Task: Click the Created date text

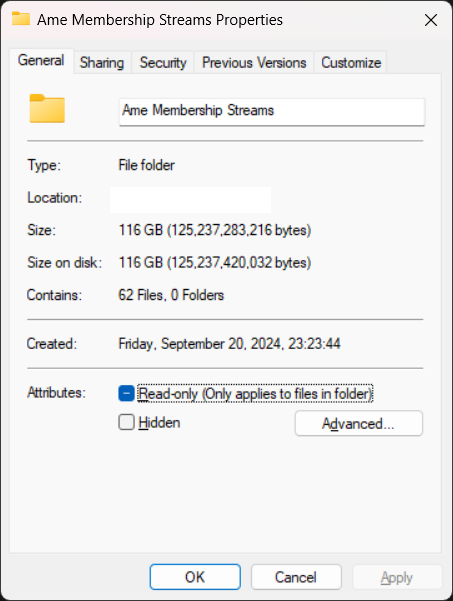Action: tap(229, 343)
